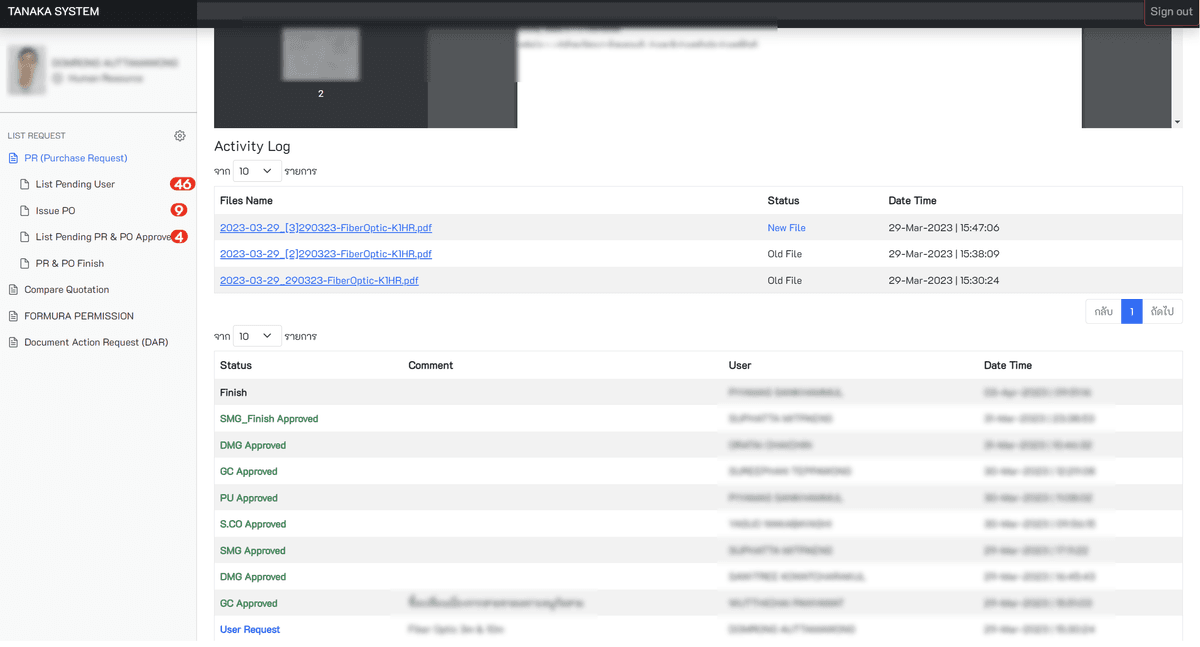
Task: Go to the next page with ถัดไป
Action: (1162, 312)
